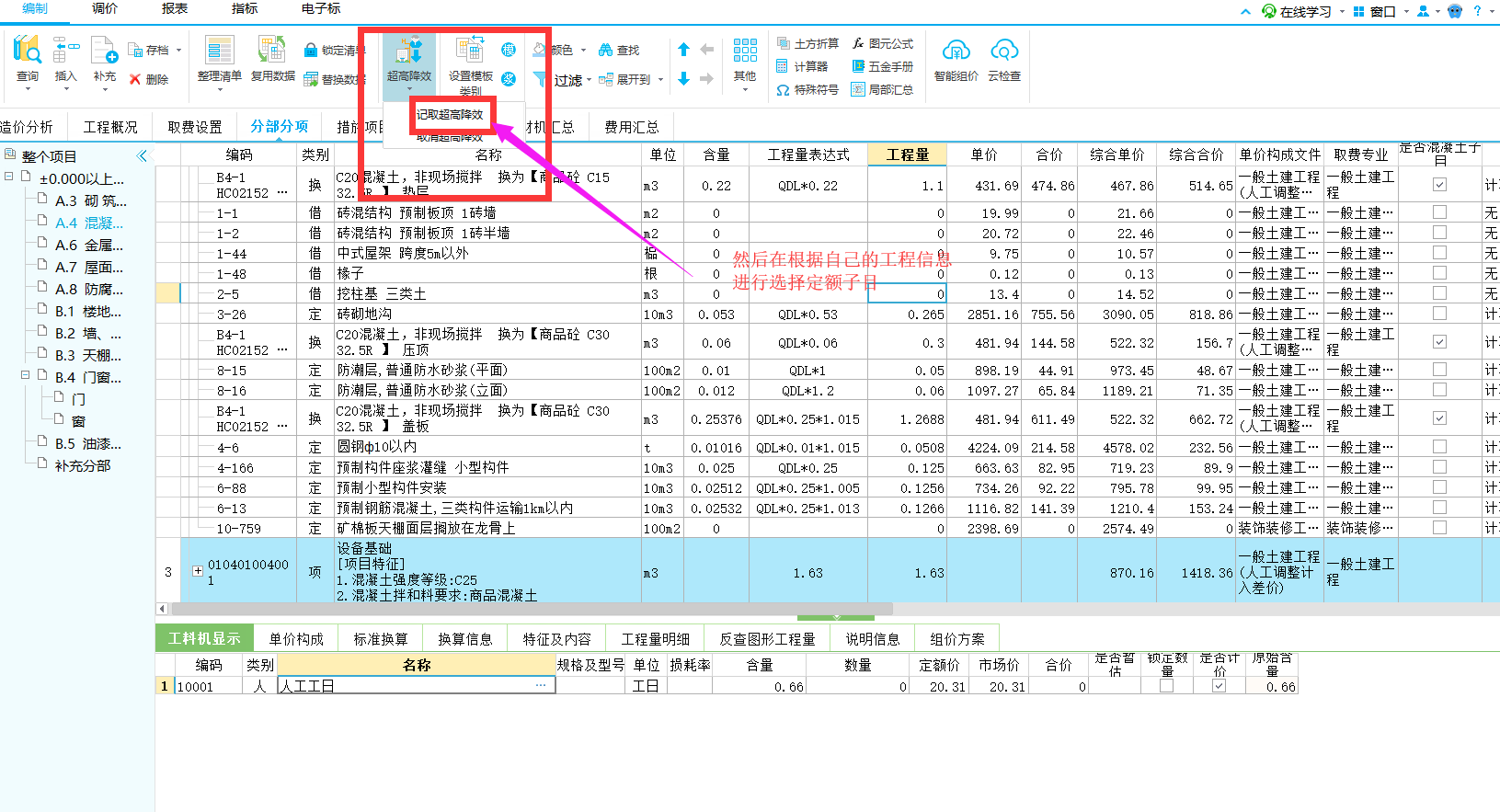1500x812 pixels.
Task: Click the user account icon
Action: pyautogui.click(x=1424, y=11)
